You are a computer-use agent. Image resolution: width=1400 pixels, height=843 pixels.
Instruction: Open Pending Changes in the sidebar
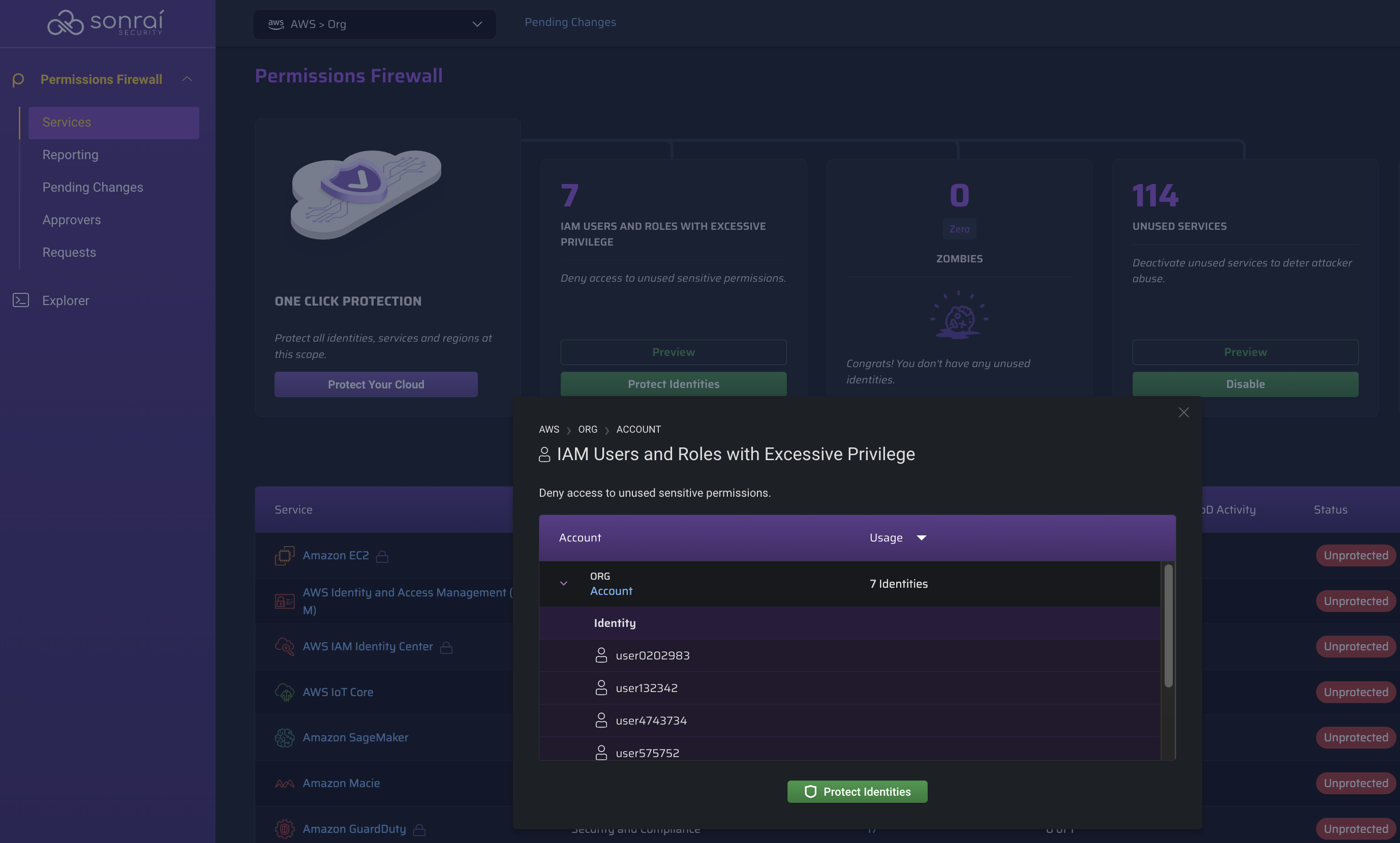pyautogui.click(x=93, y=188)
